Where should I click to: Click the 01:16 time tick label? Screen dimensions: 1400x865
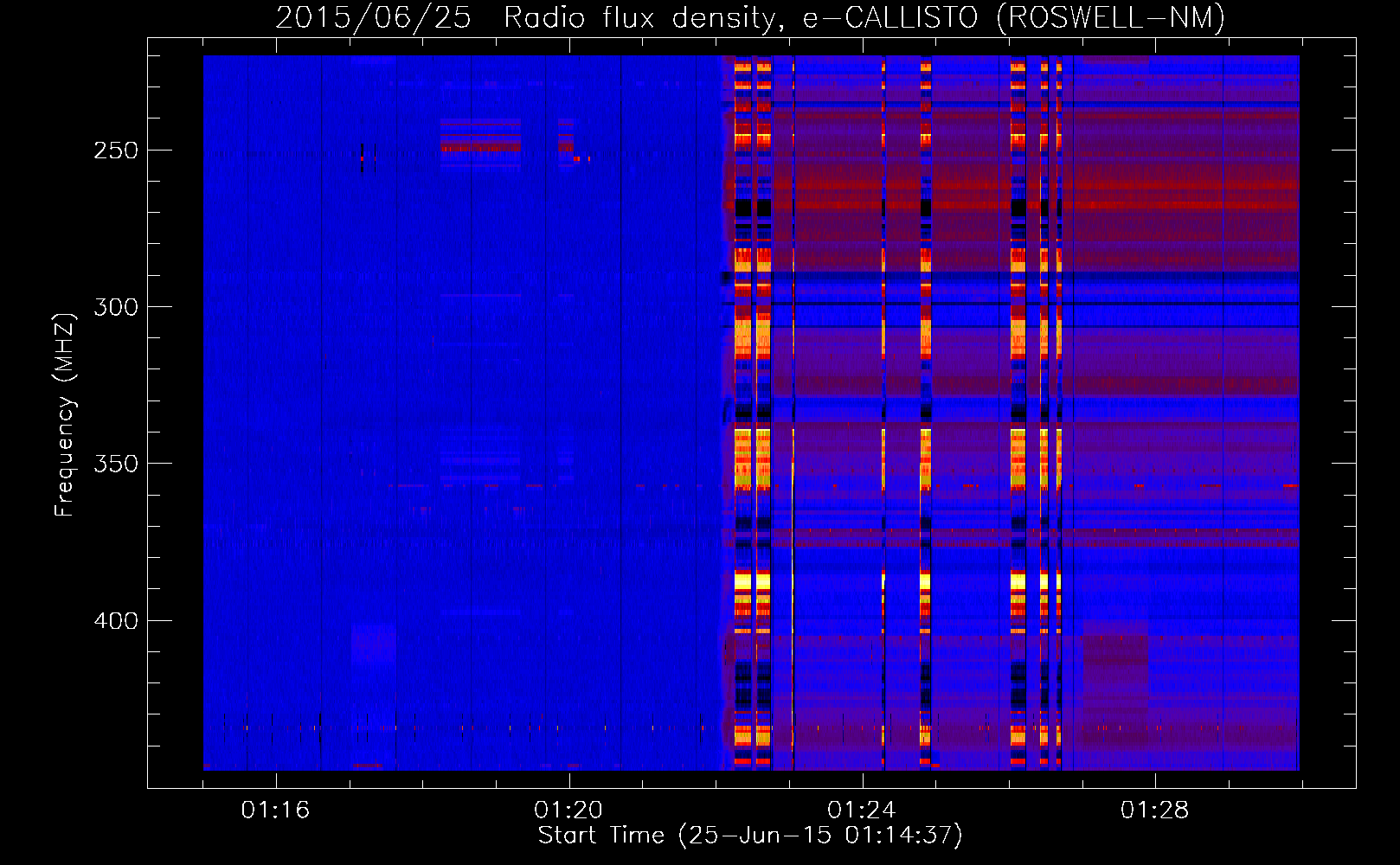[x=275, y=810]
